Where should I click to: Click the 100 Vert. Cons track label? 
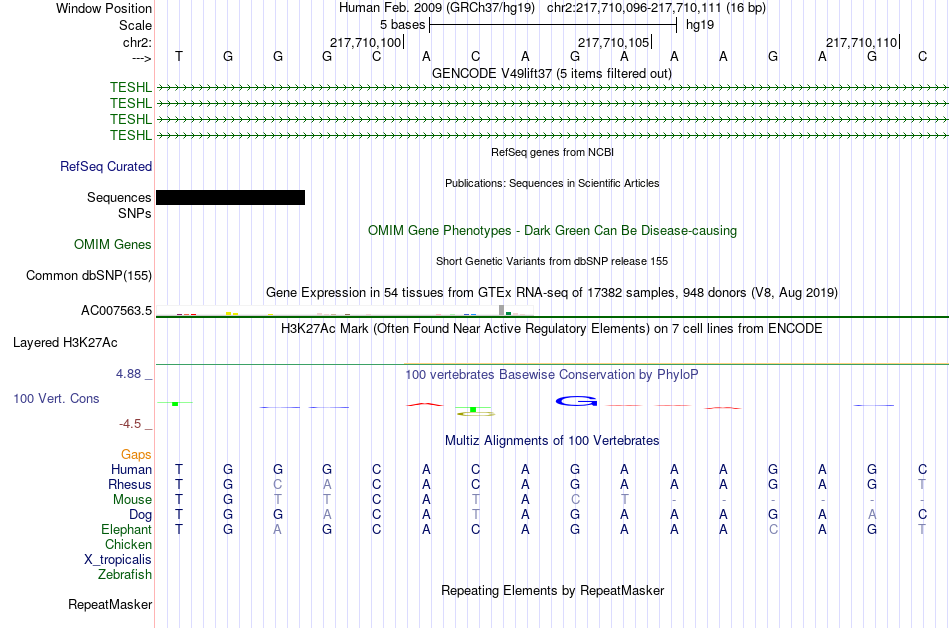click(56, 398)
